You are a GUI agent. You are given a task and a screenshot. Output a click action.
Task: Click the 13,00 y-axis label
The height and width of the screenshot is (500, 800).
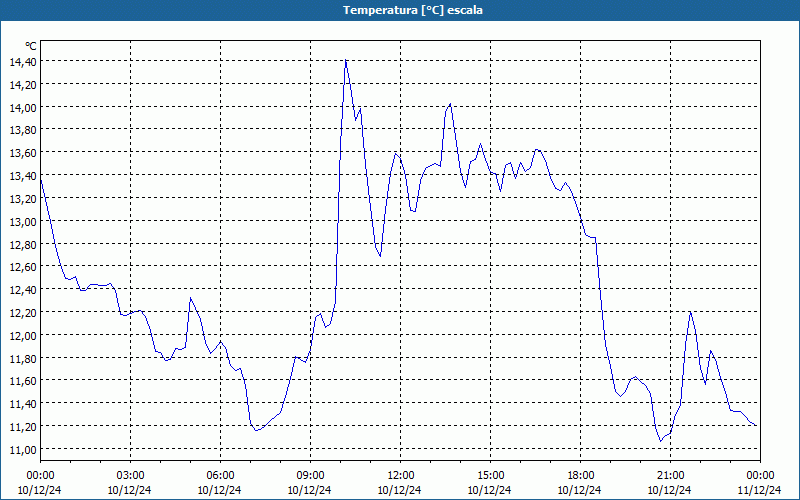coord(23,221)
